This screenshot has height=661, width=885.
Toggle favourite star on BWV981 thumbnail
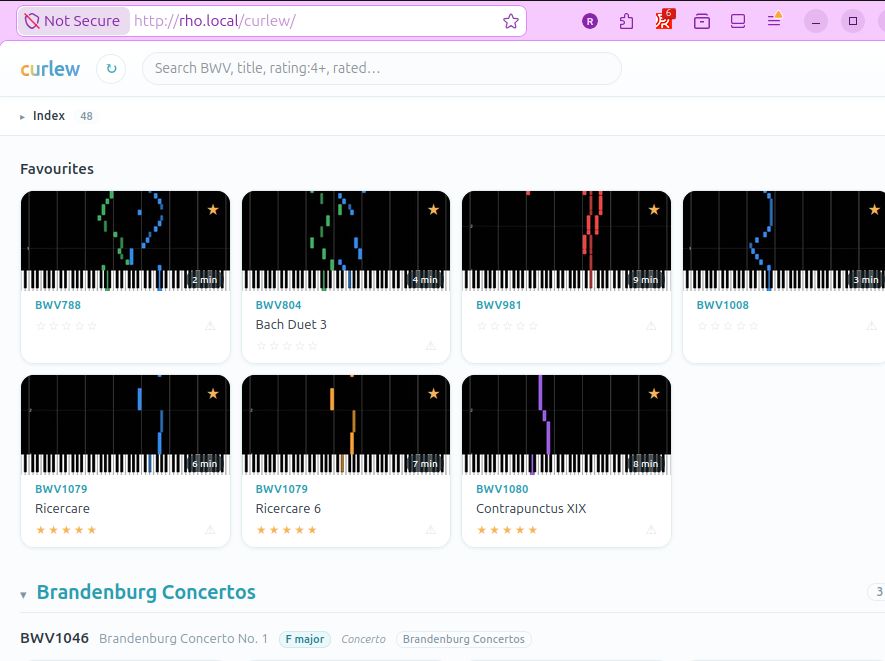(x=654, y=210)
